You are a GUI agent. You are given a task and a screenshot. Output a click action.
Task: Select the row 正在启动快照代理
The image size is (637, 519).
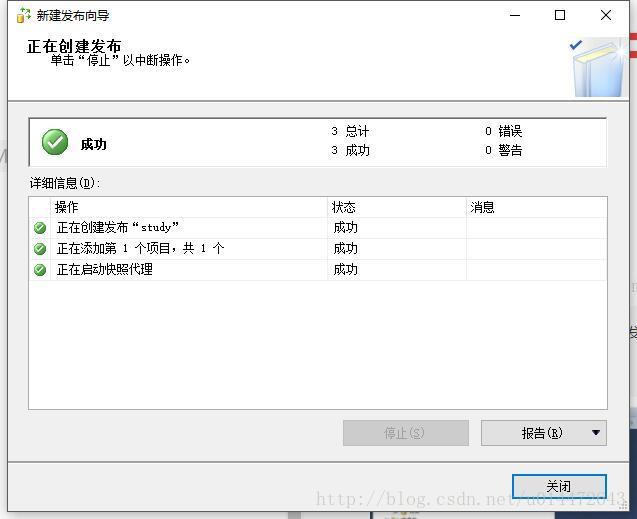pos(318,270)
